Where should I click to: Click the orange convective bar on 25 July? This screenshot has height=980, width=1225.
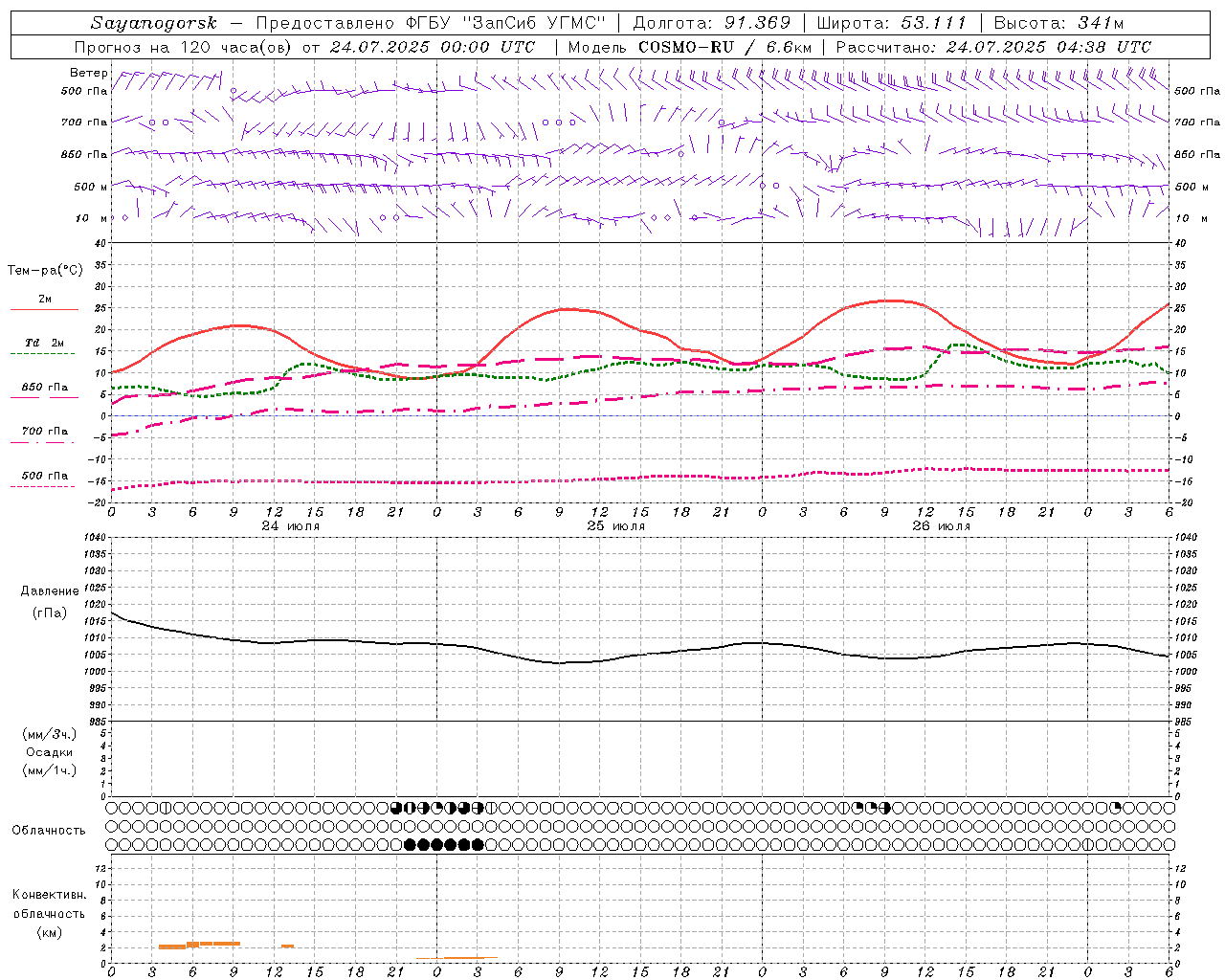pos(470,957)
